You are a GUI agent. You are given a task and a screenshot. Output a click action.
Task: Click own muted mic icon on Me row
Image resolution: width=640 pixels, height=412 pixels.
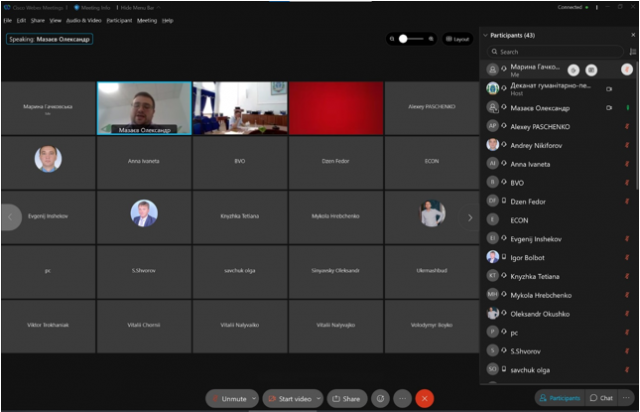[627, 70]
